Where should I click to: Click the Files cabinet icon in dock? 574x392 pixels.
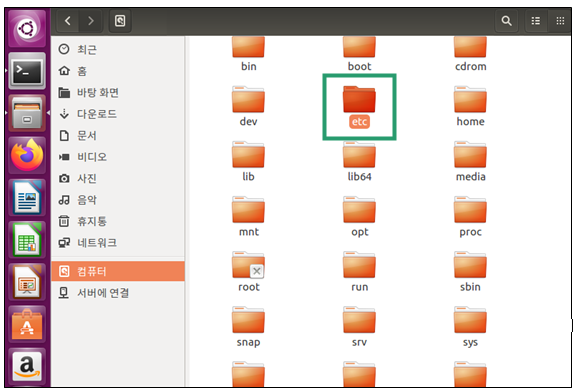[27, 113]
